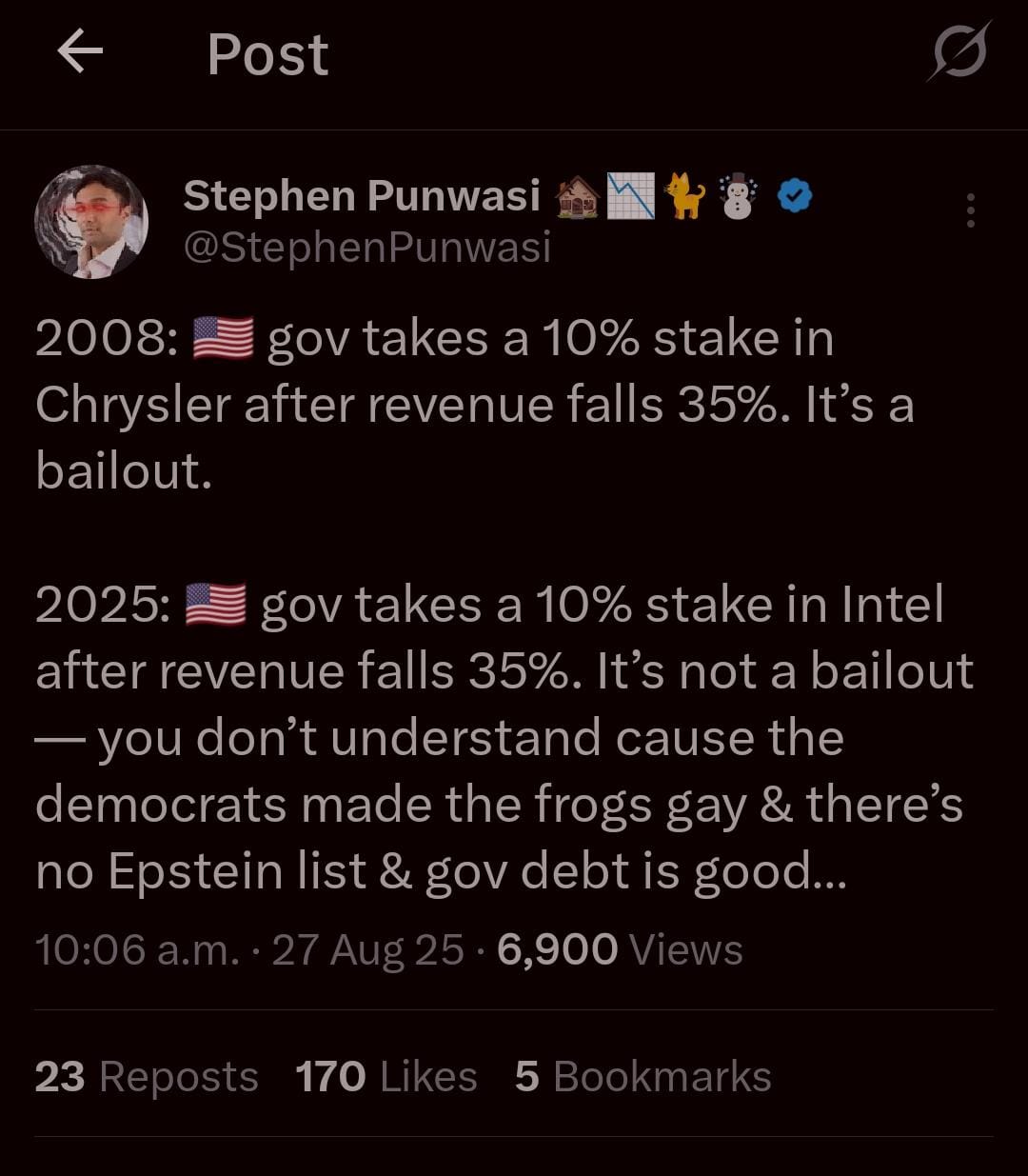View the 23 Reposts list
The image size is (1028, 1176).
(147, 1077)
